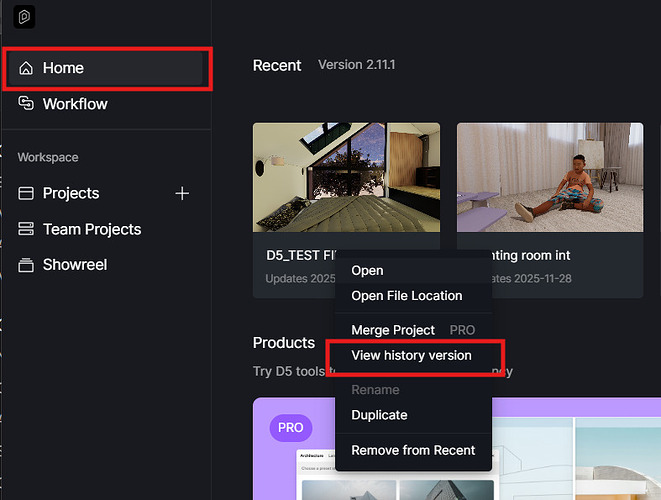Select View history version option
661x500 pixels.
click(411, 355)
